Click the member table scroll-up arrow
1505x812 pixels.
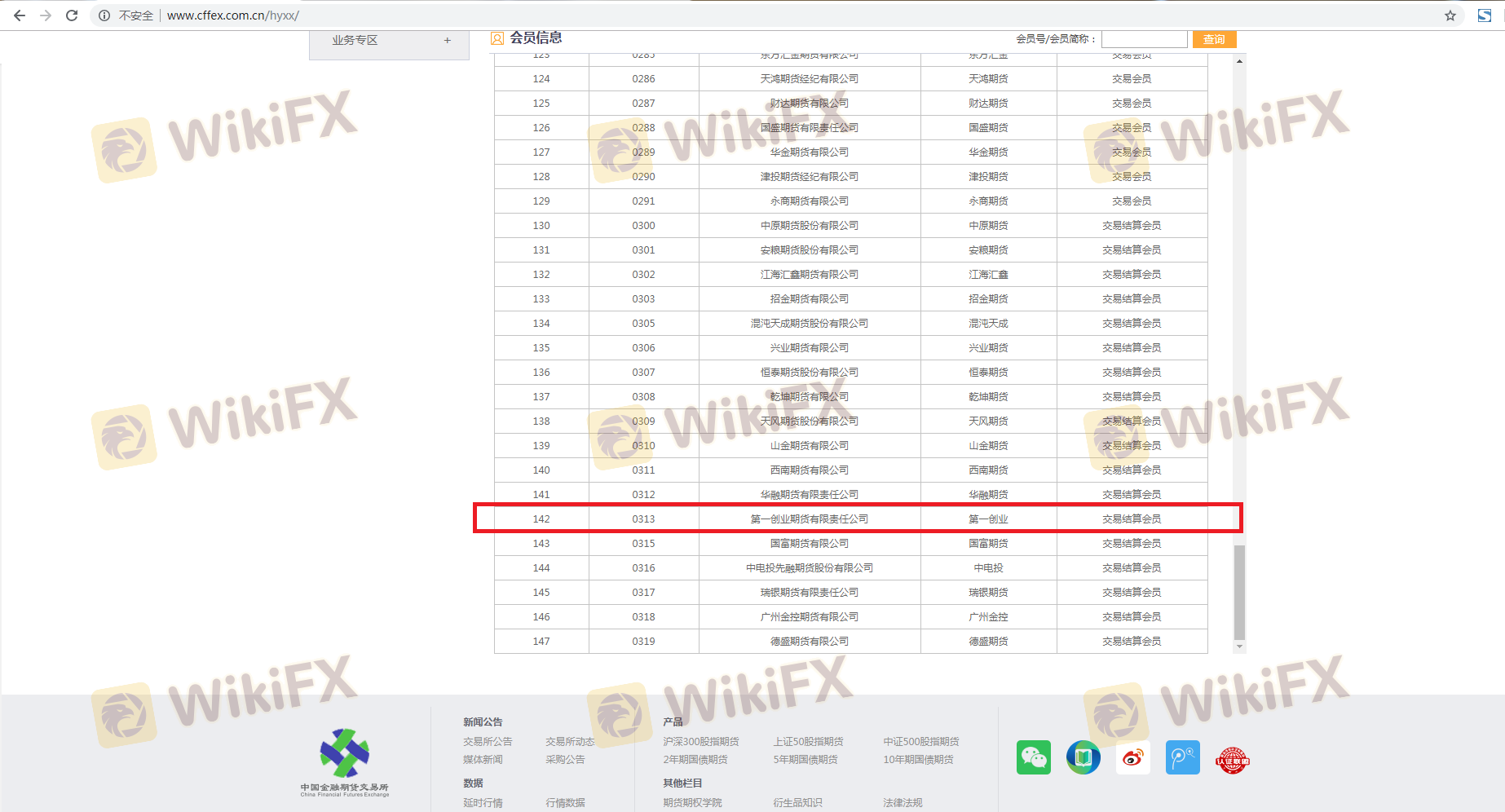(1239, 61)
